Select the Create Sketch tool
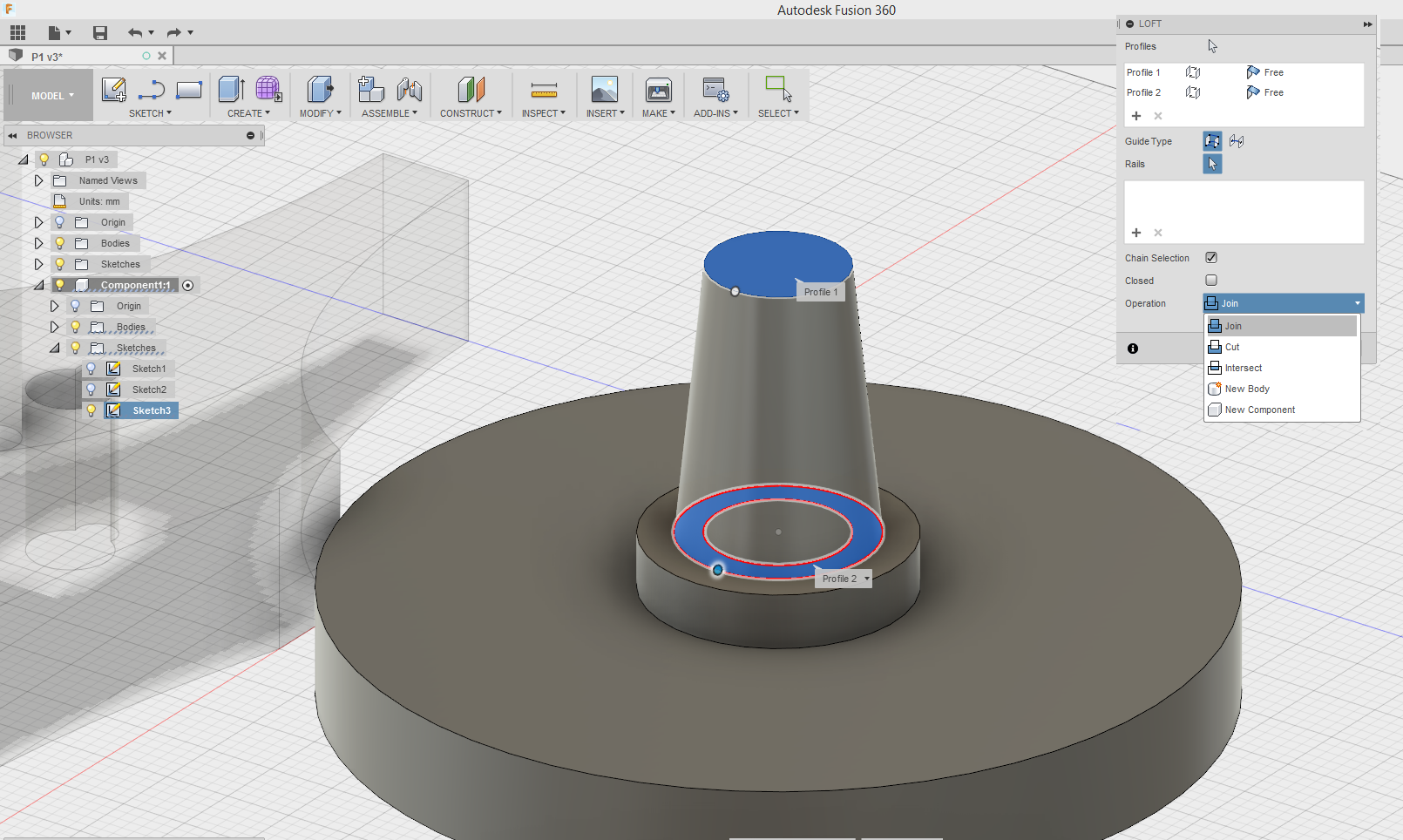Screen dimensions: 1403x840 coord(113,89)
